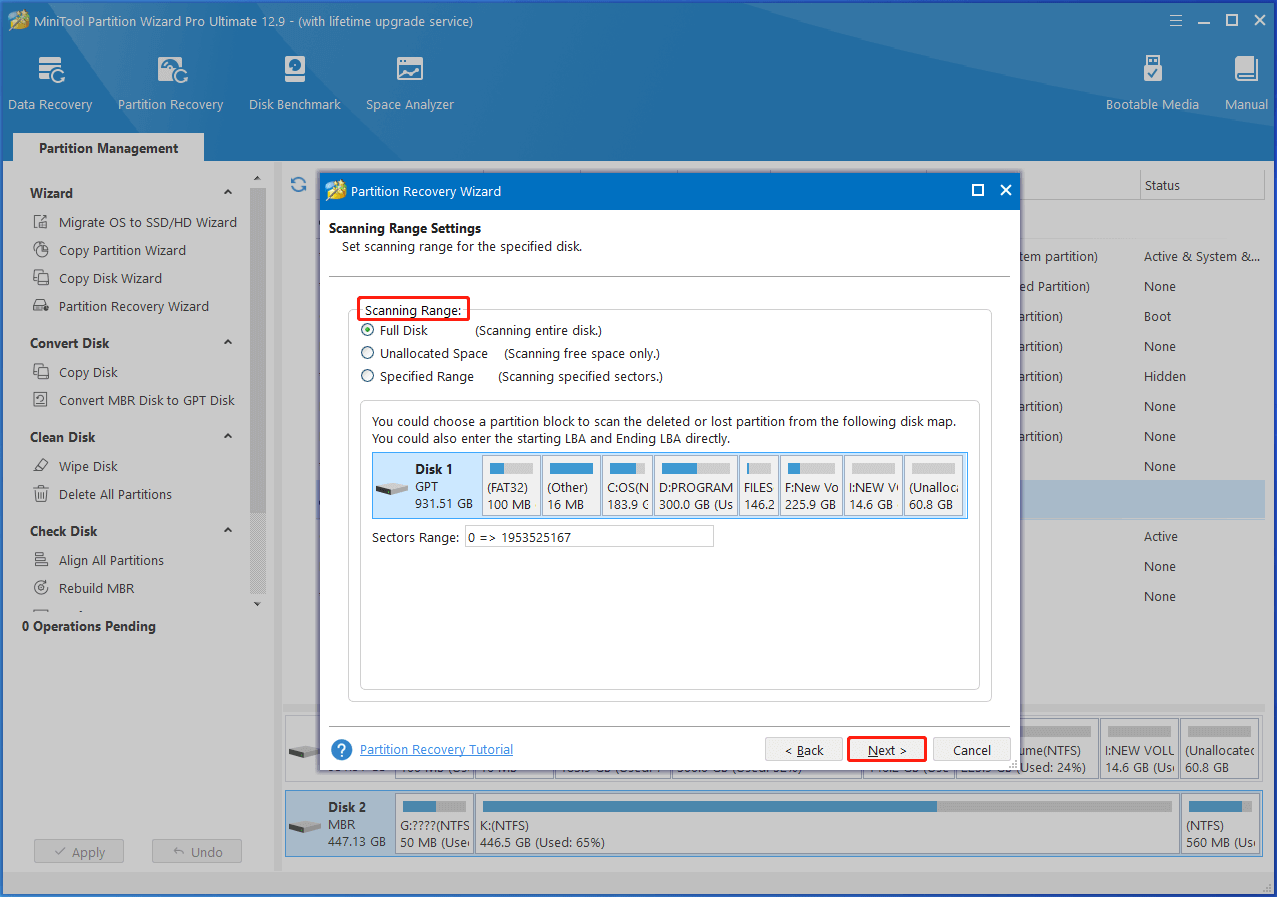Select the FILES partition block
This screenshot has width=1277, height=897.
tap(759, 486)
